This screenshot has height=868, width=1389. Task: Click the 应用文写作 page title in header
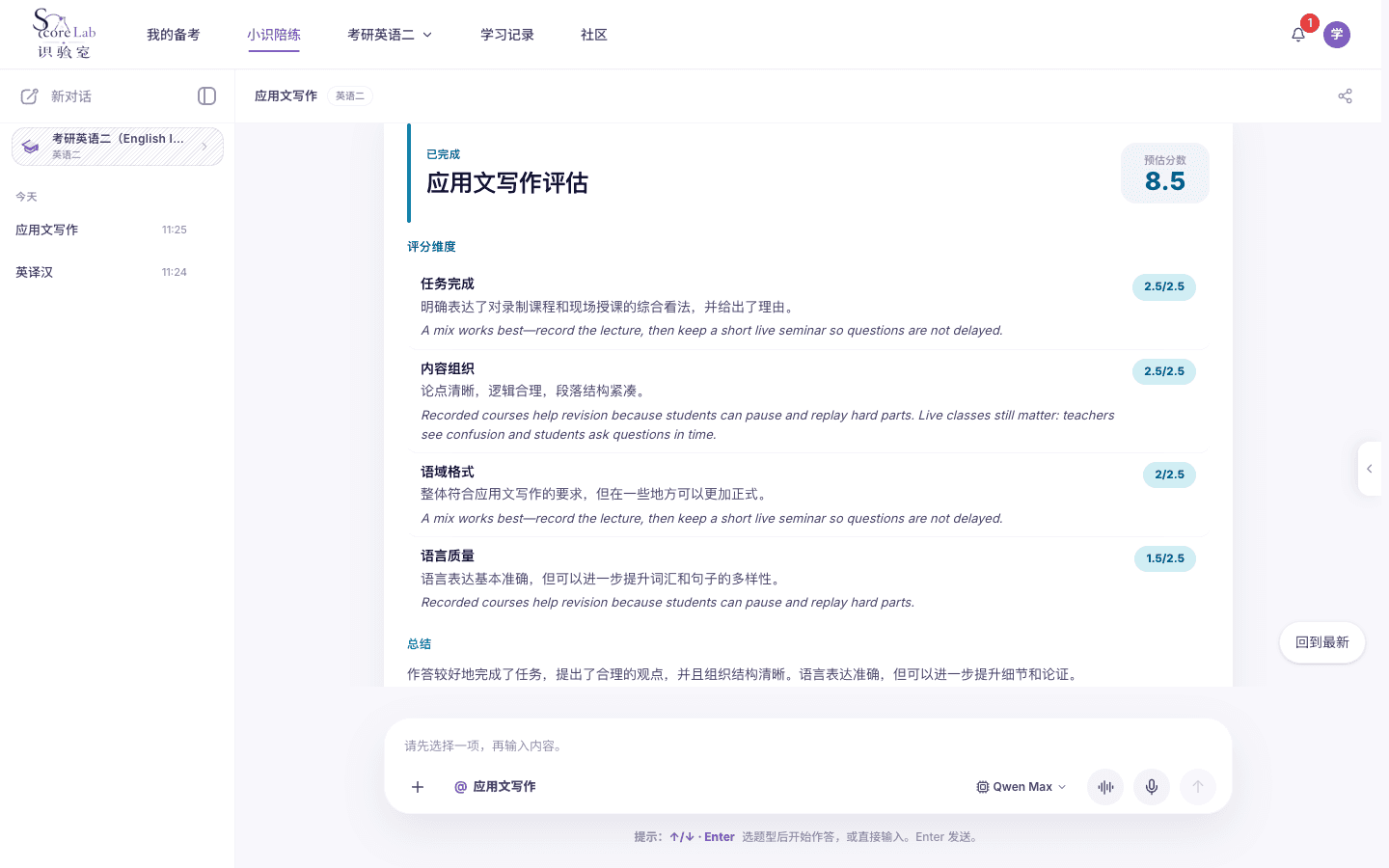pos(286,95)
